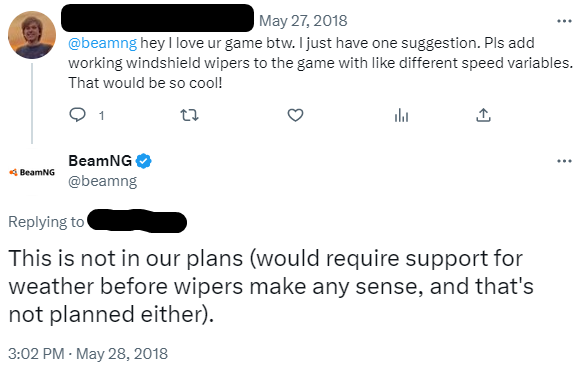This screenshot has height=380, width=586.
Task: Click the original tweet's suggestion text
Action: 320,63
